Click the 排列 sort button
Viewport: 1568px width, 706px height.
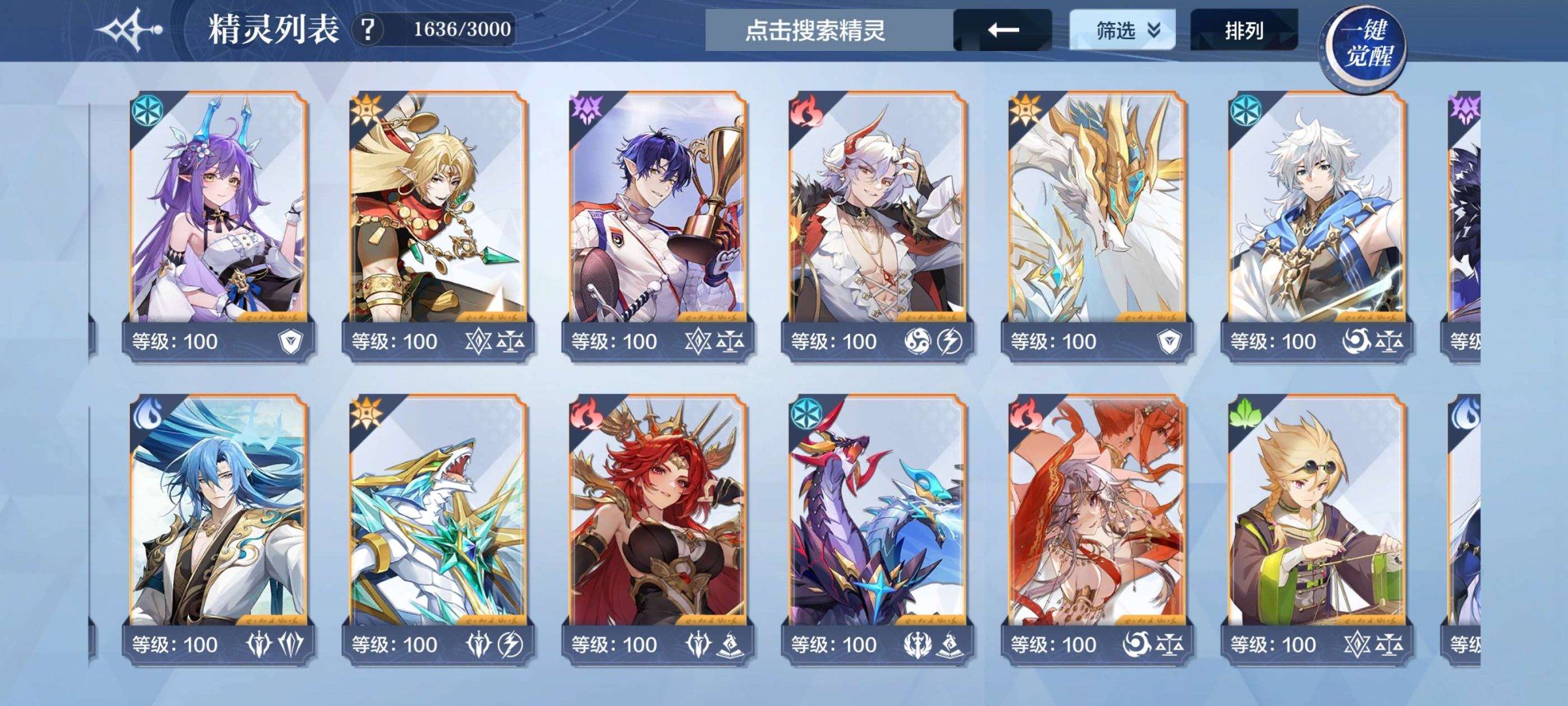(x=1244, y=30)
